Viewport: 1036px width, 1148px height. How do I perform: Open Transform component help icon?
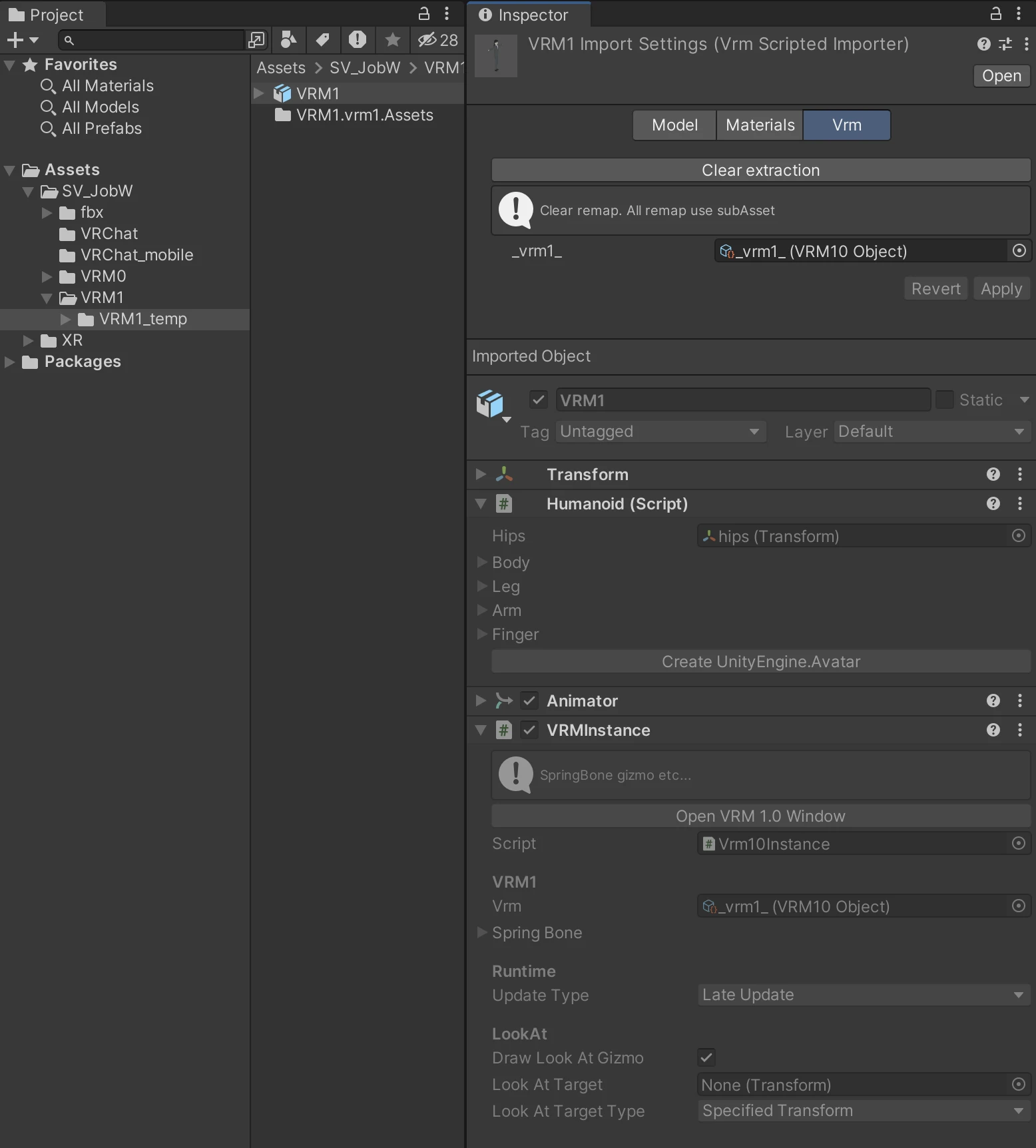pos(993,474)
